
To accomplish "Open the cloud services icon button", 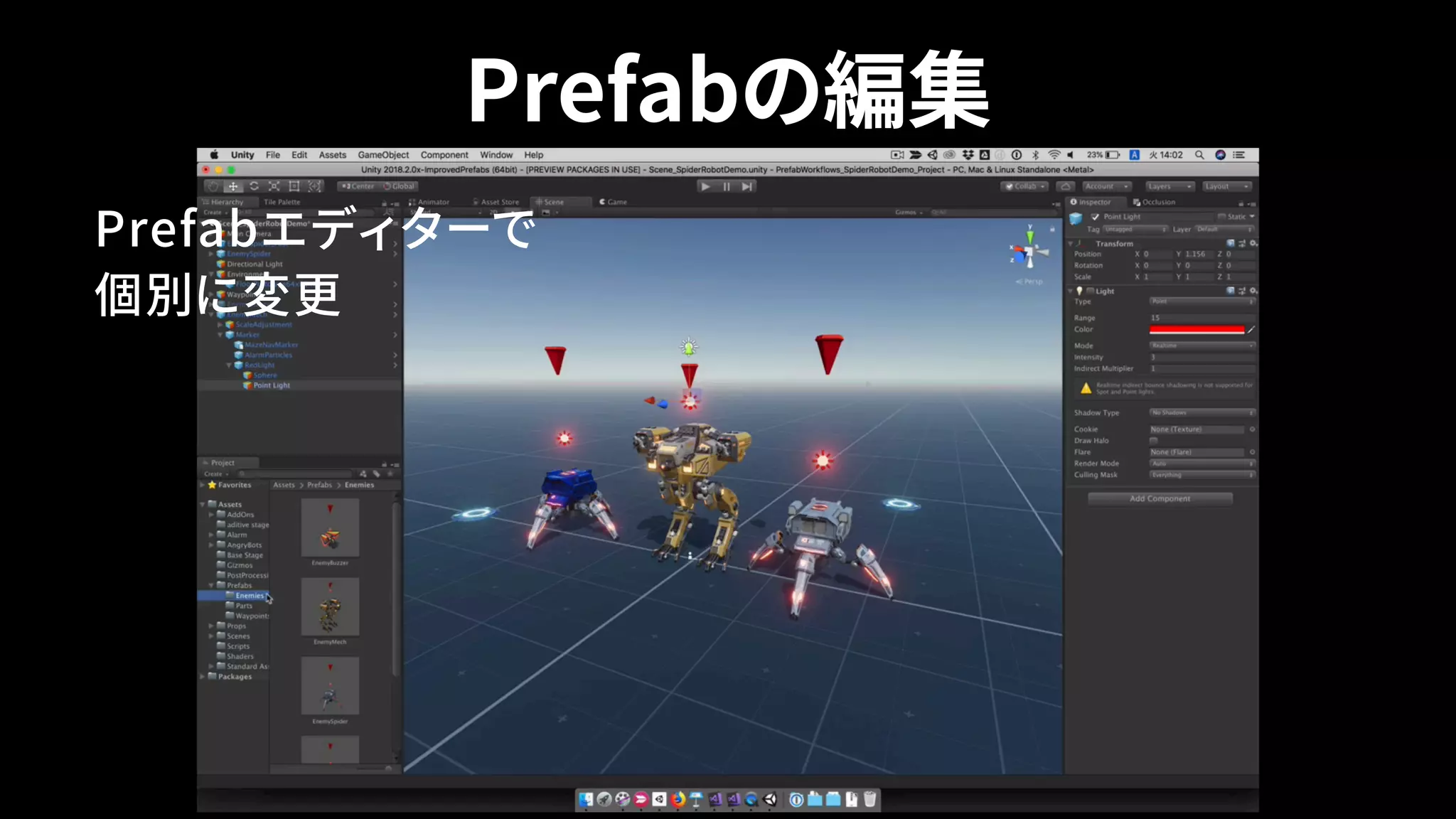I will coord(1065,186).
